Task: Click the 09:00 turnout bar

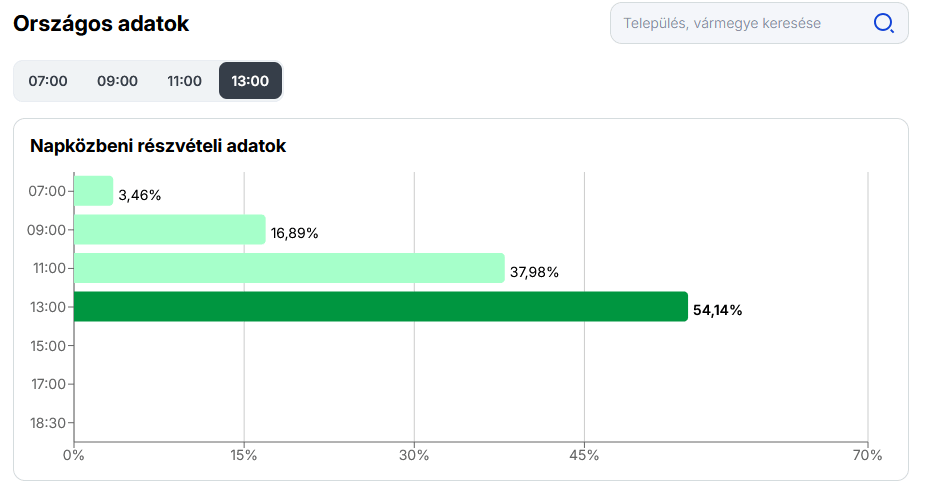Action: [x=170, y=229]
